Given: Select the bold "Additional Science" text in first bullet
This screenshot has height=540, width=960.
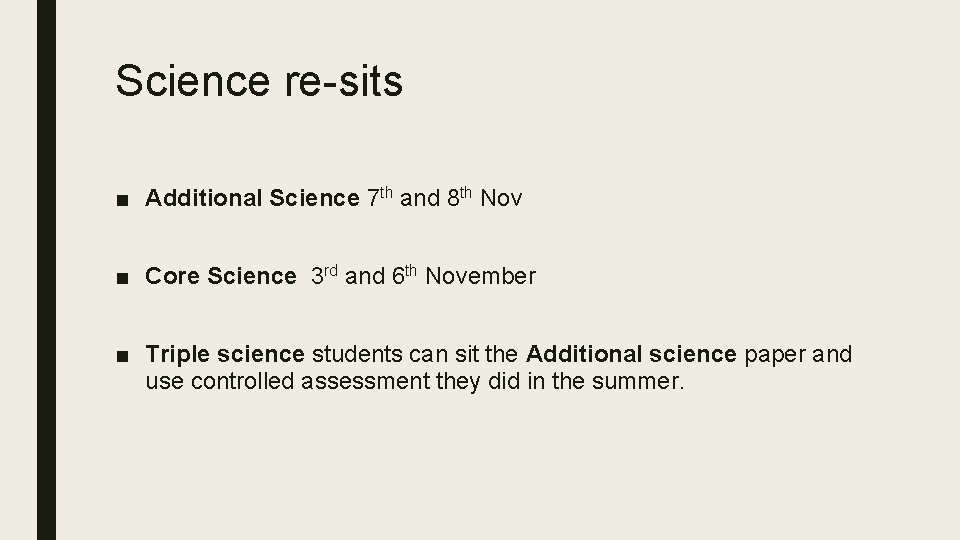Looking at the screenshot, I should tap(252, 199).
